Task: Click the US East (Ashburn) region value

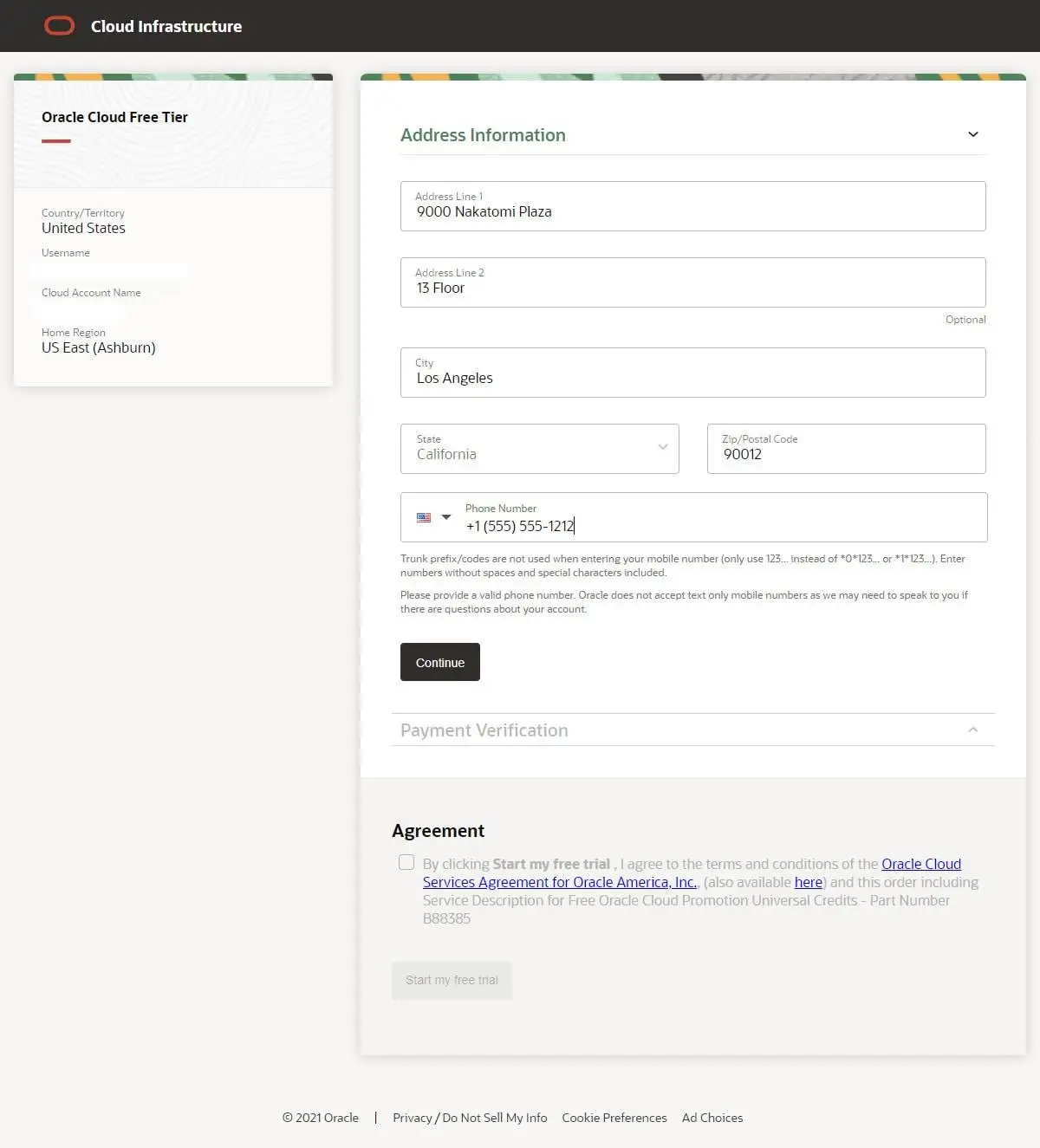Action: pos(99,347)
